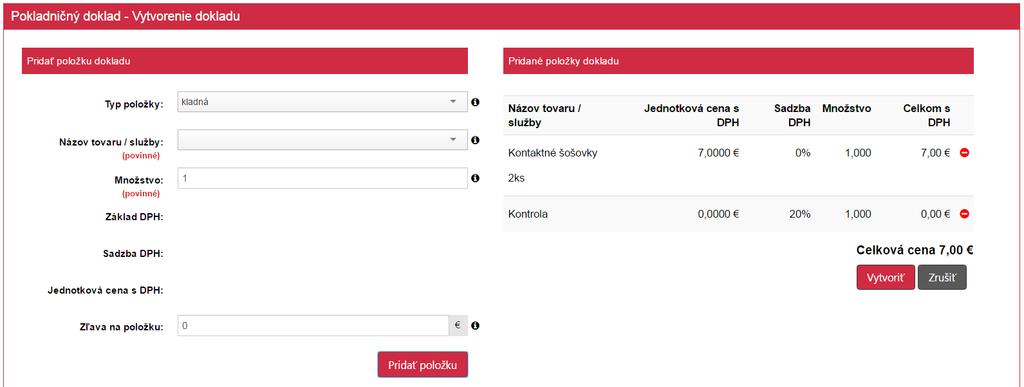Click info icon next to Typ položky
Screen dimensions: 1024x387
coord(475,102)
